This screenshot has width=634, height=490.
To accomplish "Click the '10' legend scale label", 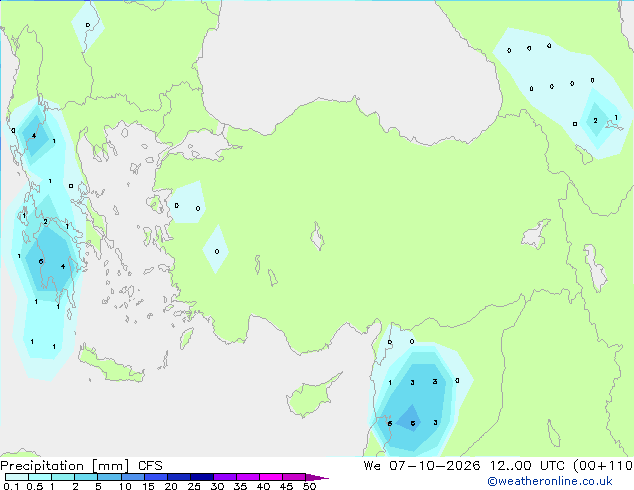I will [125, 486].
